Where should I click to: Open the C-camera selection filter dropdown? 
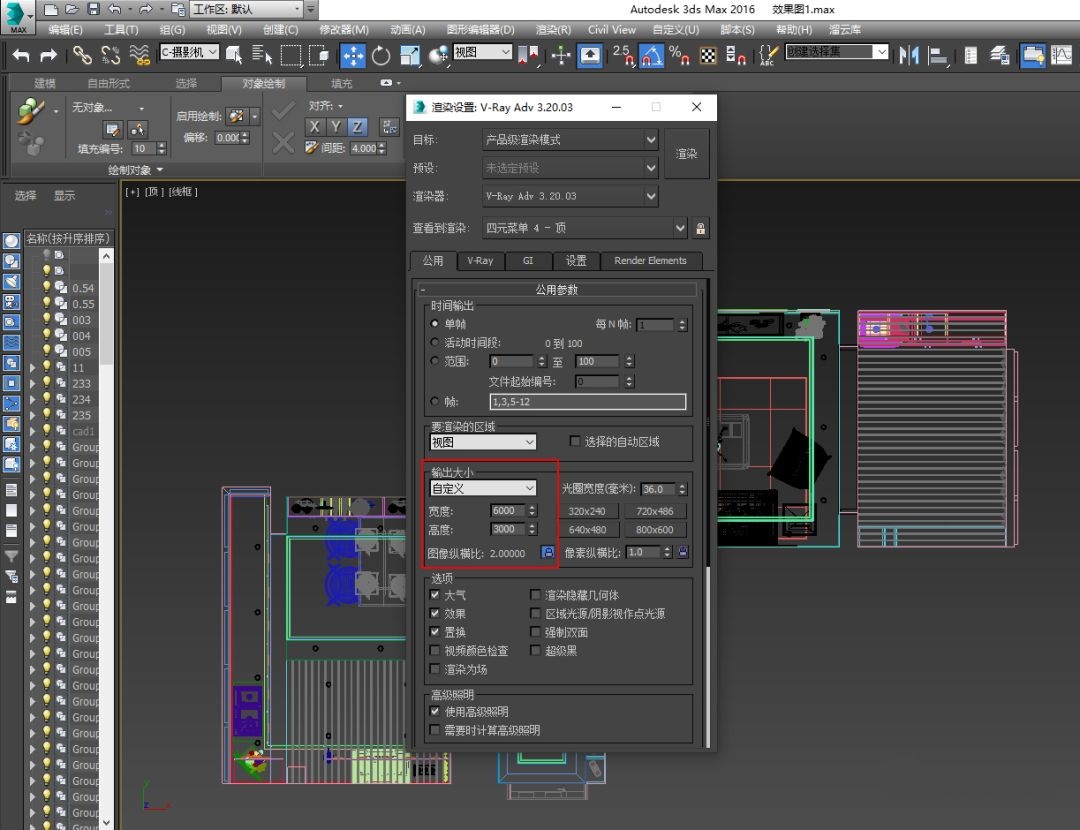(189, 52)
